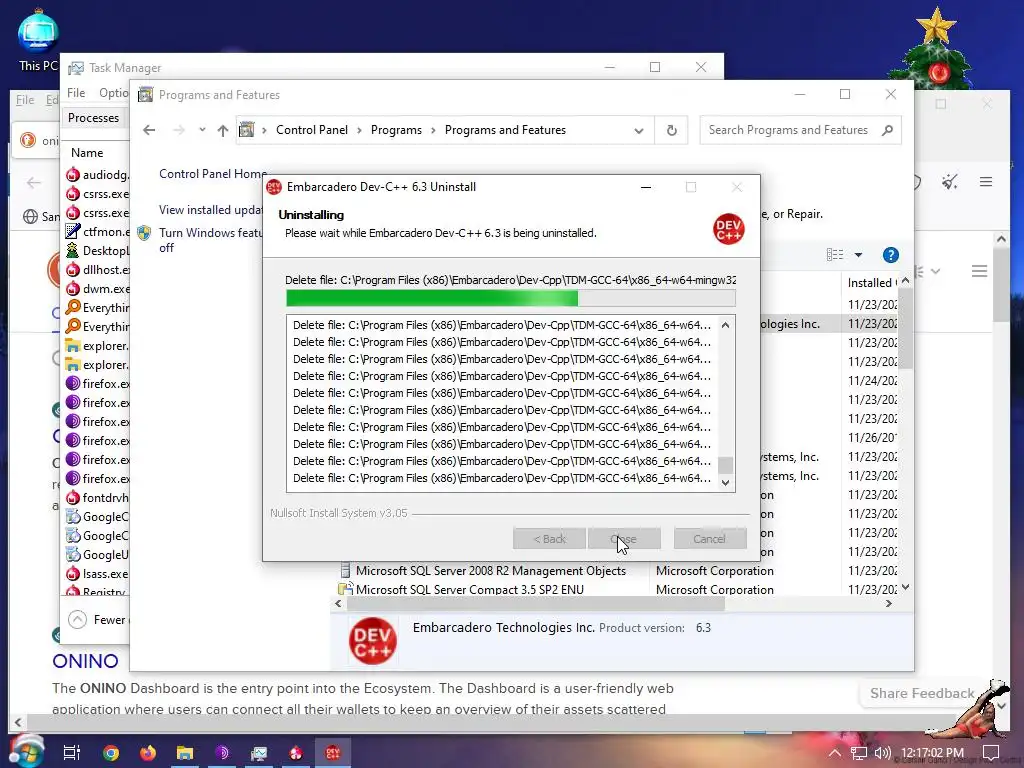Select audiodg process in Task Manager
The width and height of the screenshot is (1024, 768).
click(x=97, y=174)
